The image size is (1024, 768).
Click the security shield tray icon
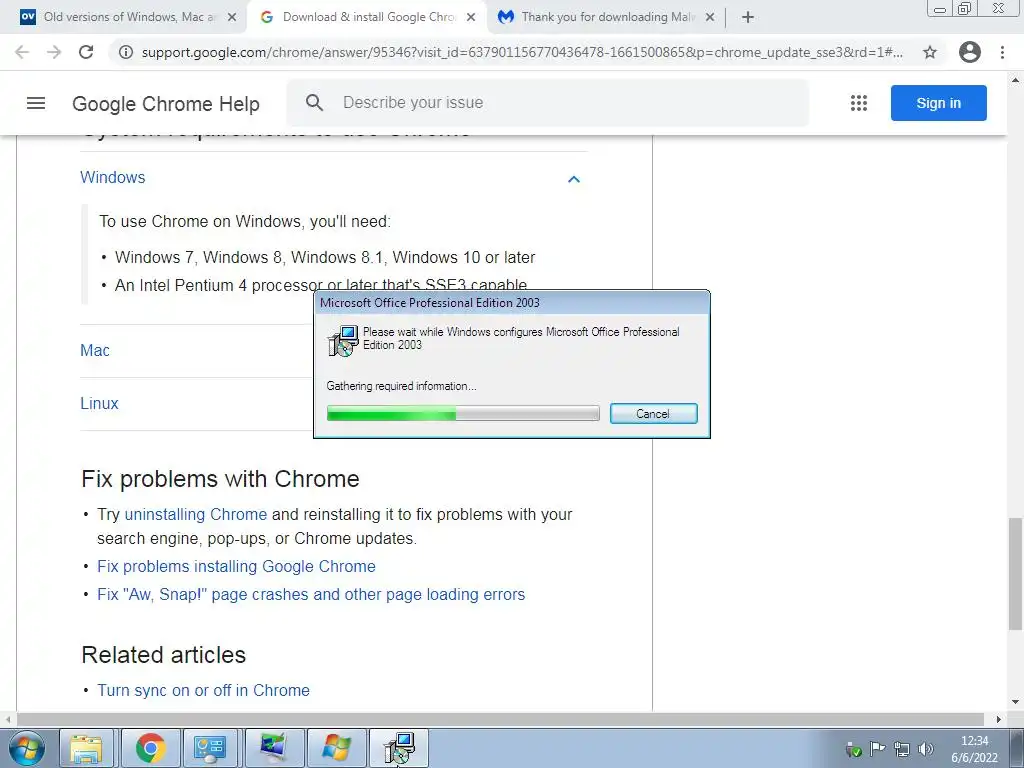(853, 749)
